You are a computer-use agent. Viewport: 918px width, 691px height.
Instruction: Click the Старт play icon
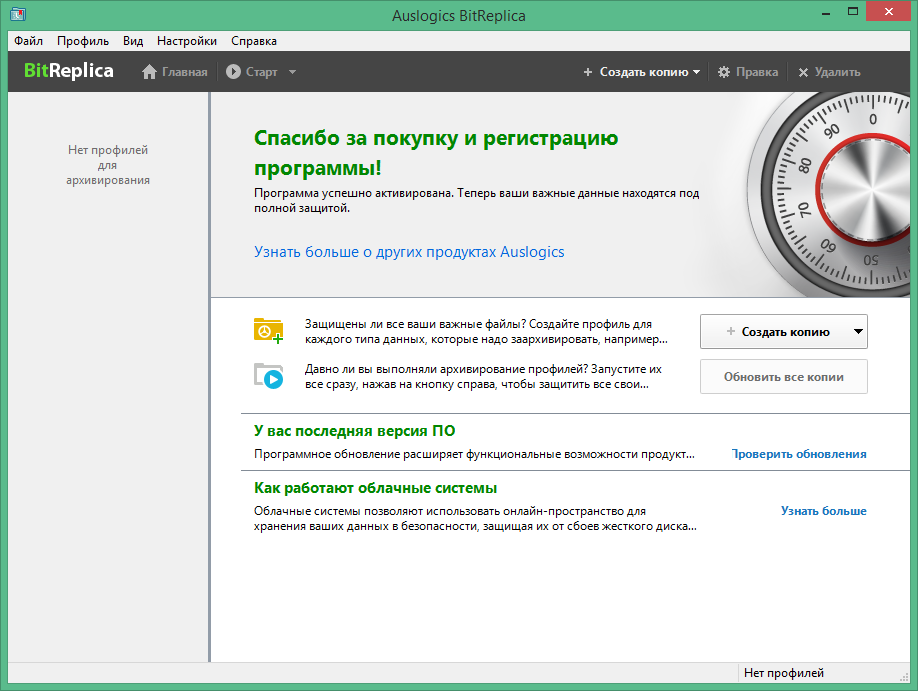pos(233,72)
